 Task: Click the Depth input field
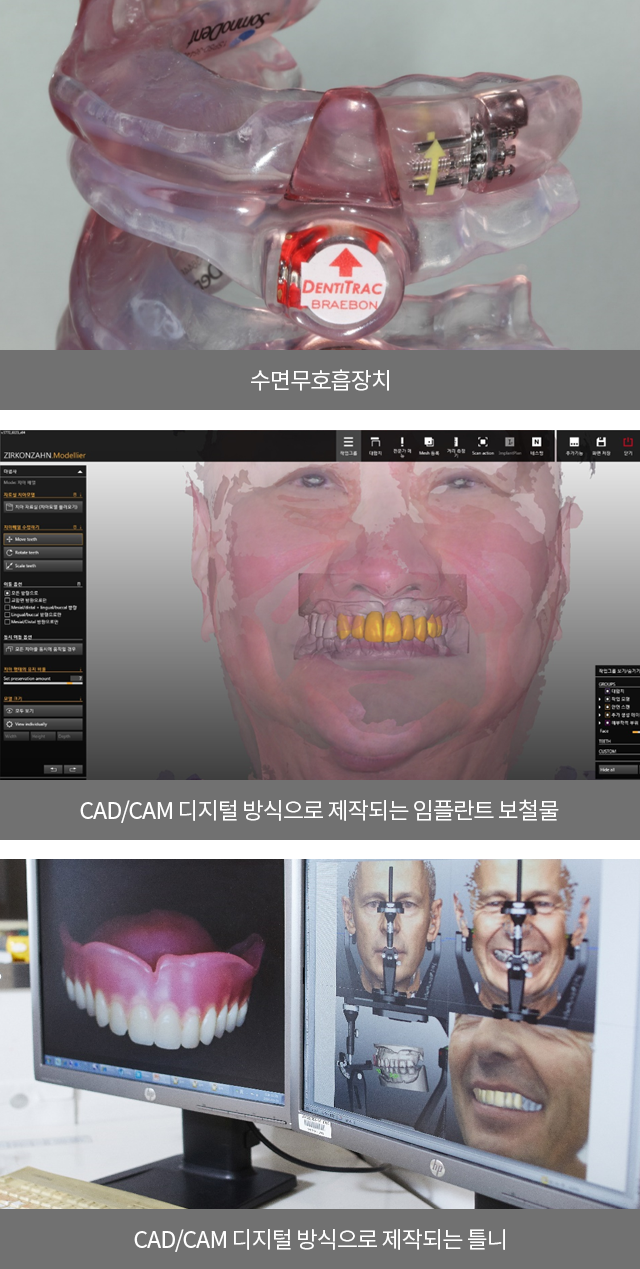(70, 736)
